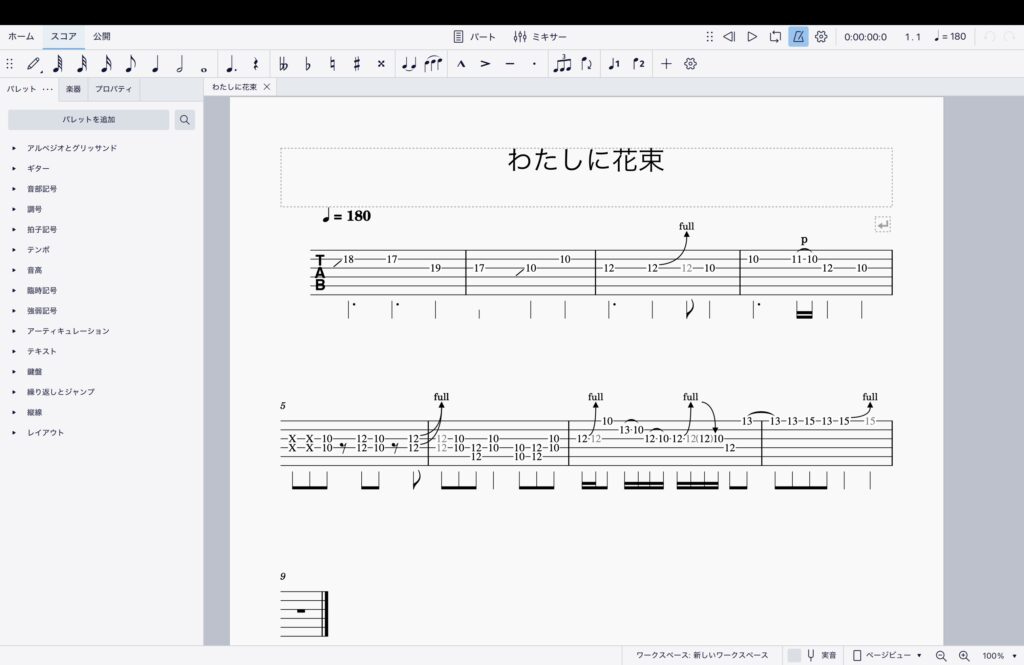Expand the ギター palette
1024x665 pixels.
pos(14,169)
